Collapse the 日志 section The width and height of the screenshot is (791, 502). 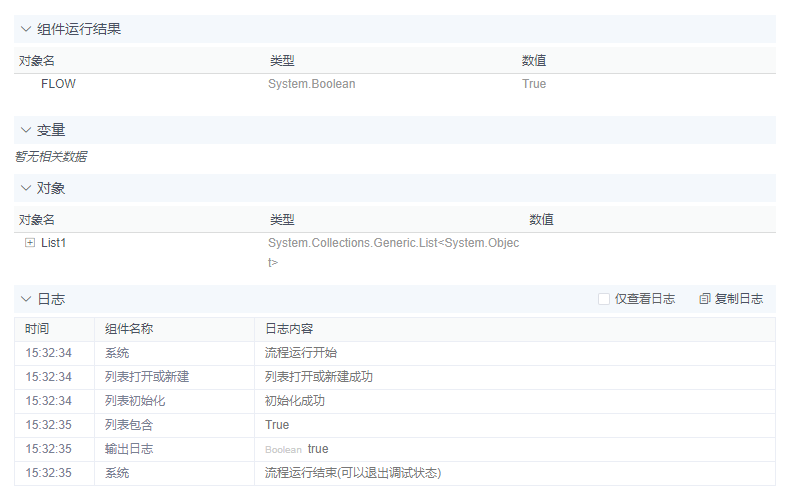[26, 299]
